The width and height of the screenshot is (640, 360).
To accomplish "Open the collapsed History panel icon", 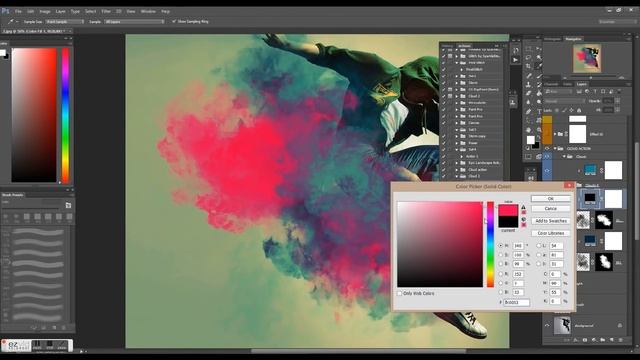I will tap(516, 50).
